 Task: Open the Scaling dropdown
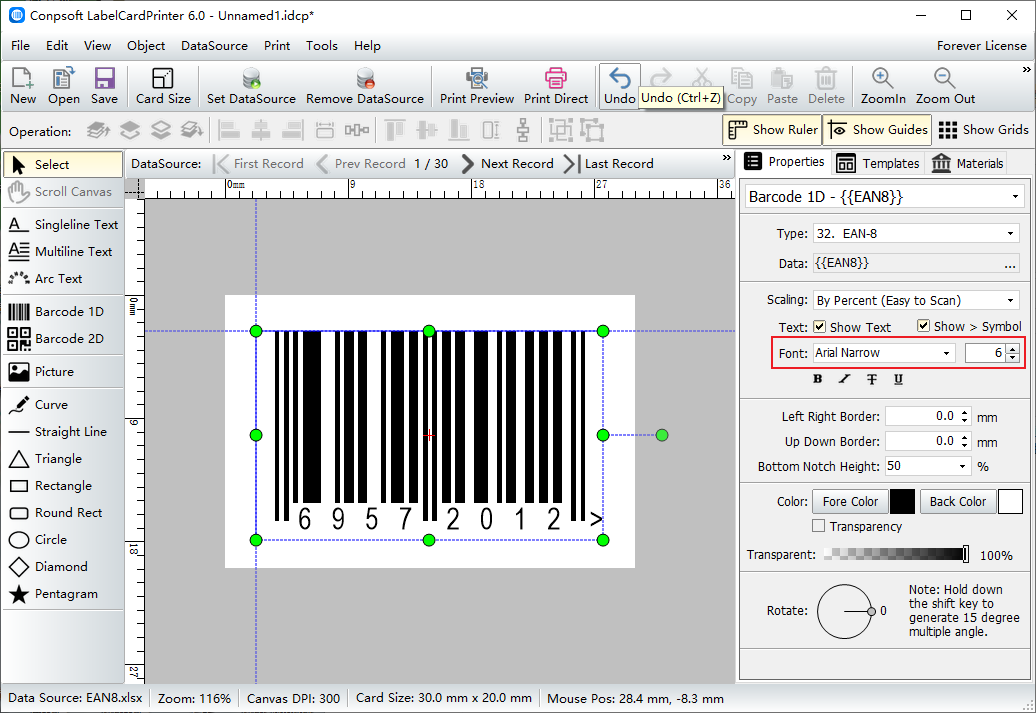point(1010,301)
